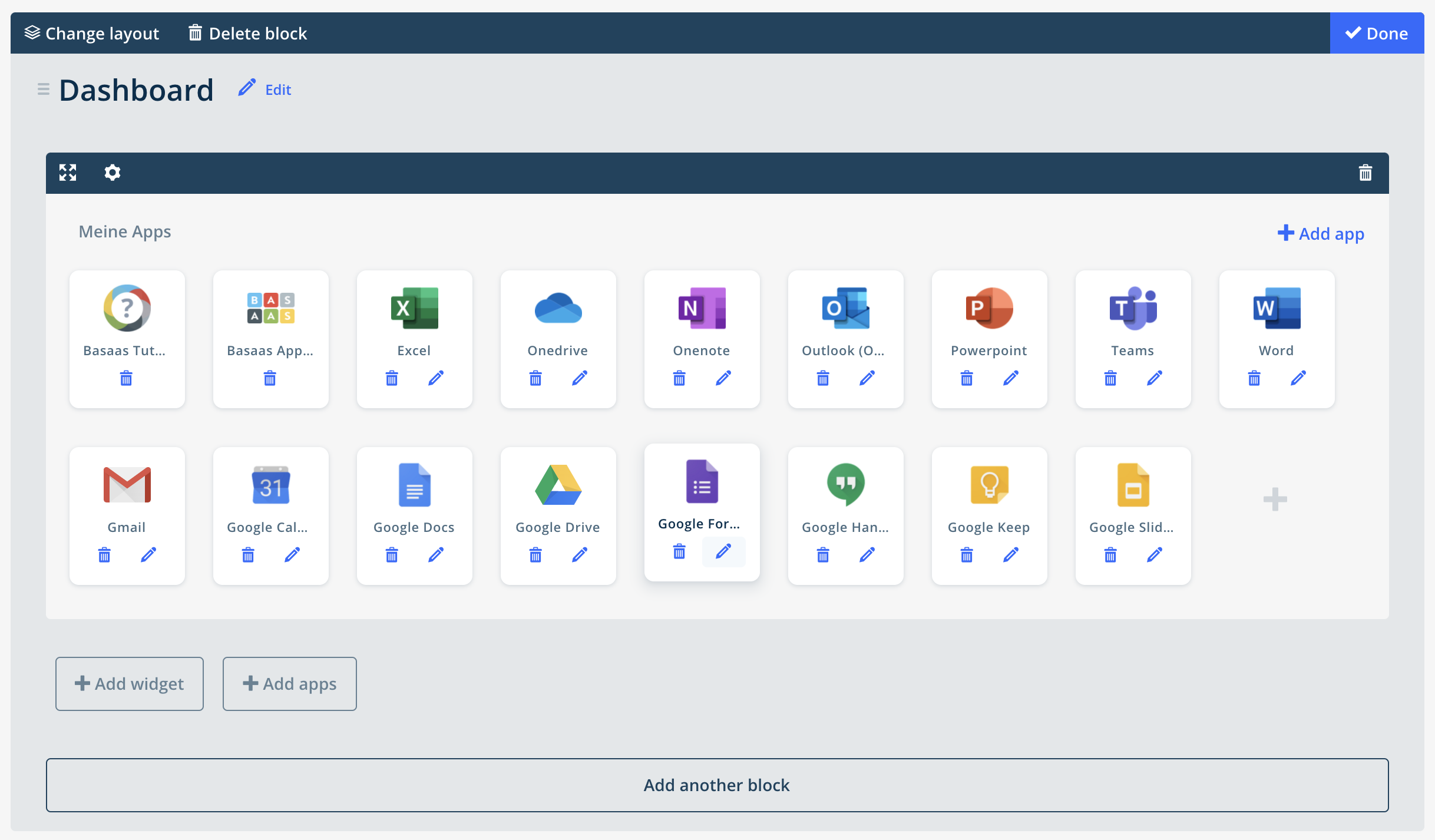The image size is (1435, 840).
Task: Open block settings gear icon
Action: tap(113, 173)
